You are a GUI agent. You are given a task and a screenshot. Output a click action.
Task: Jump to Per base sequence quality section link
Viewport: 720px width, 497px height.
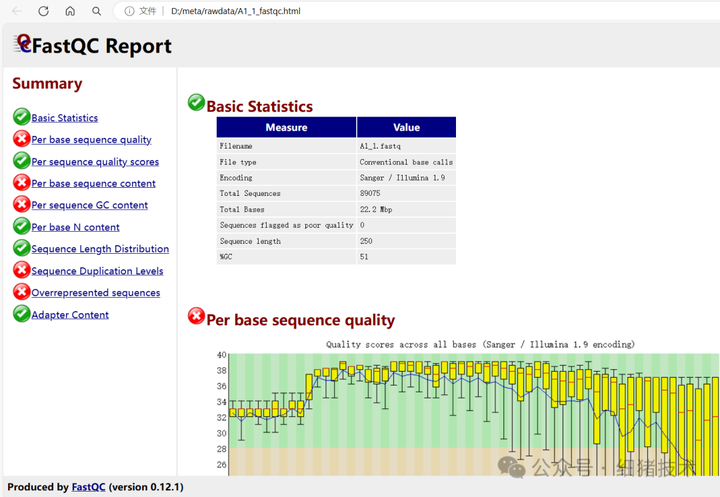coord(91,140)
